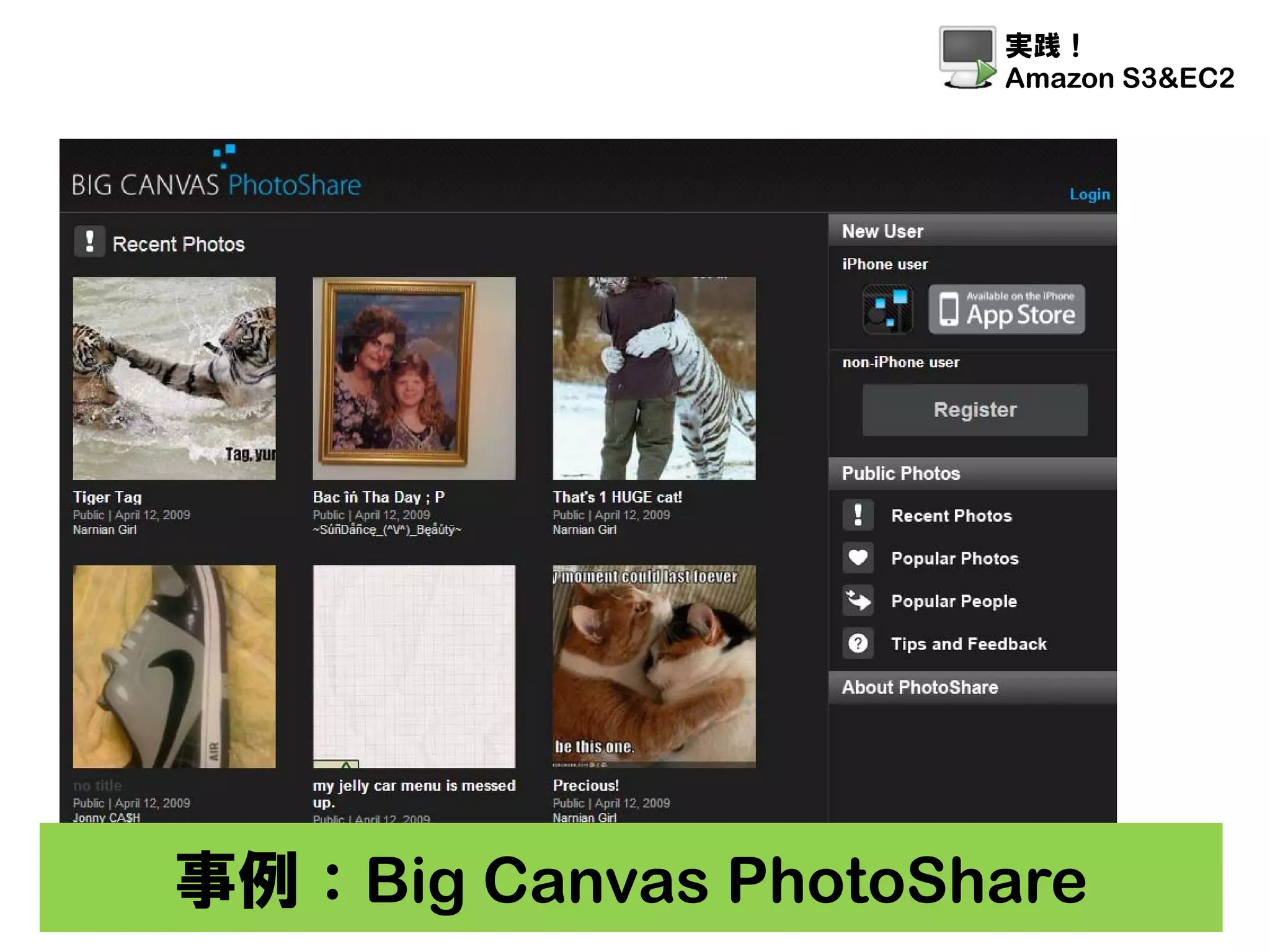
Task: Click the exclamation icon beside Recent Photos heading
Action: [x=90, y=242]
